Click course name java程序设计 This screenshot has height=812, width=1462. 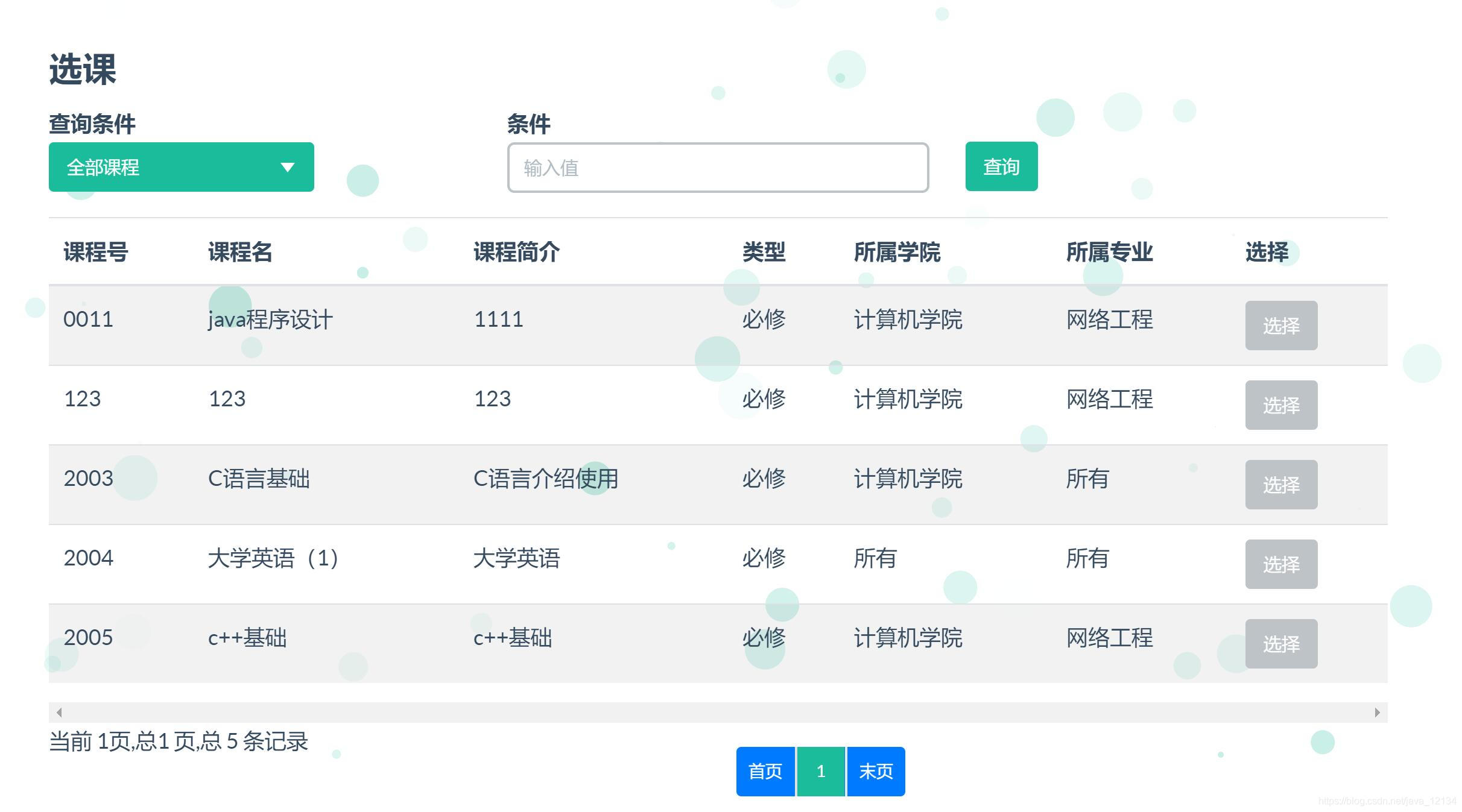(270, 319)
